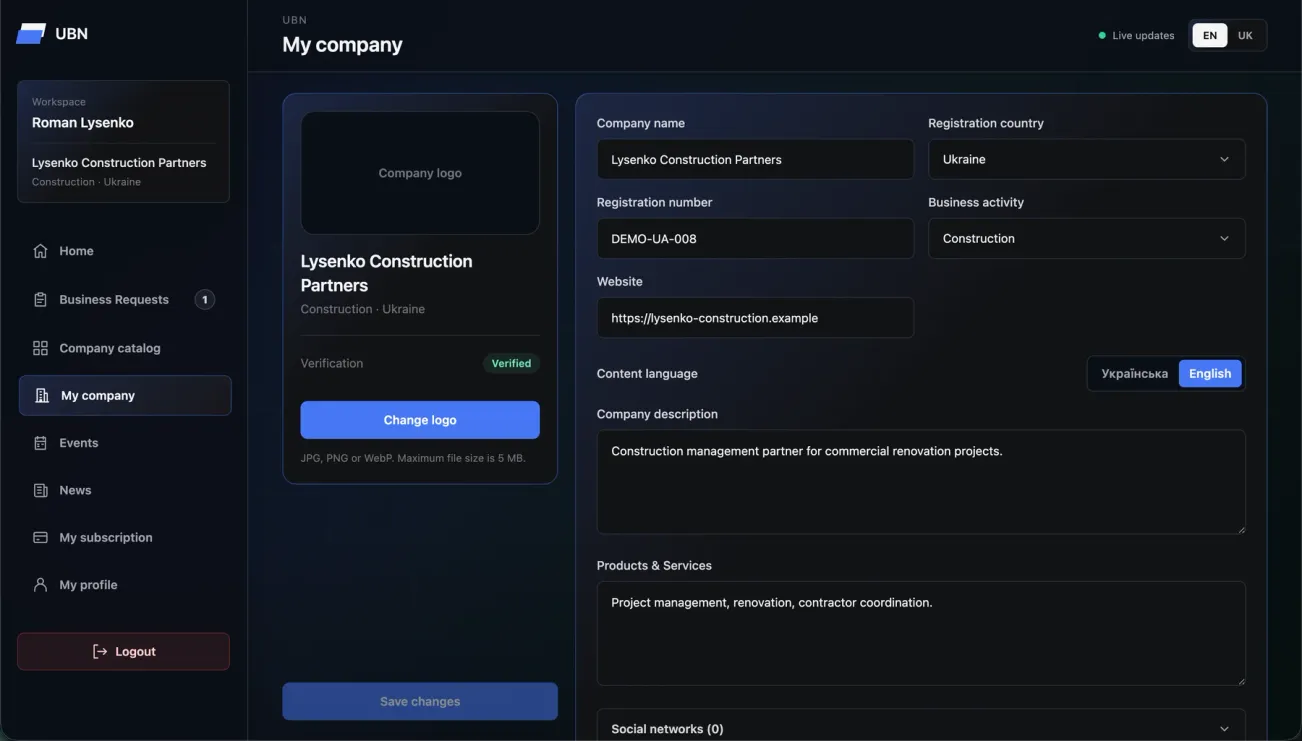Click the Registration number input field
The image size is (1302, 741).
(x=755, y=238)
